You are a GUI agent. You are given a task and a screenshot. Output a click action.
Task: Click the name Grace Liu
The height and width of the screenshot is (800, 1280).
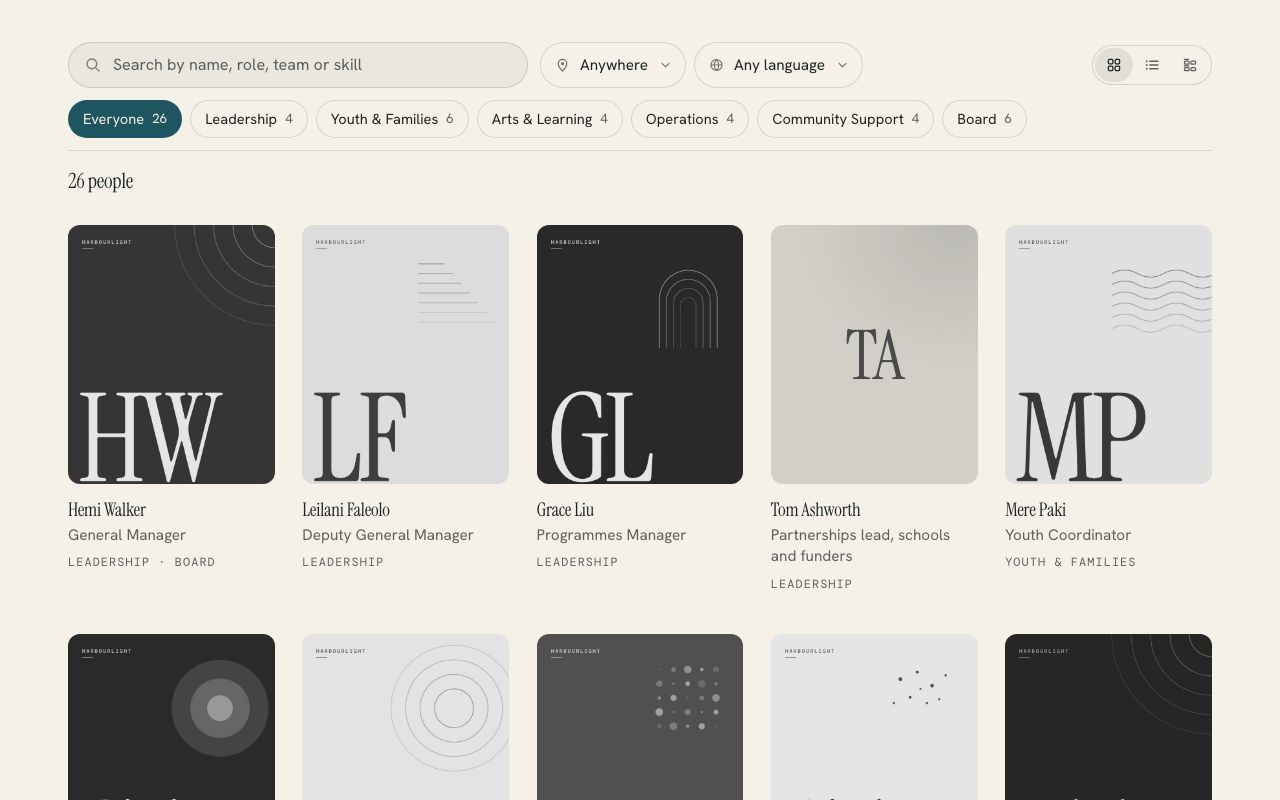pos(565,510)
